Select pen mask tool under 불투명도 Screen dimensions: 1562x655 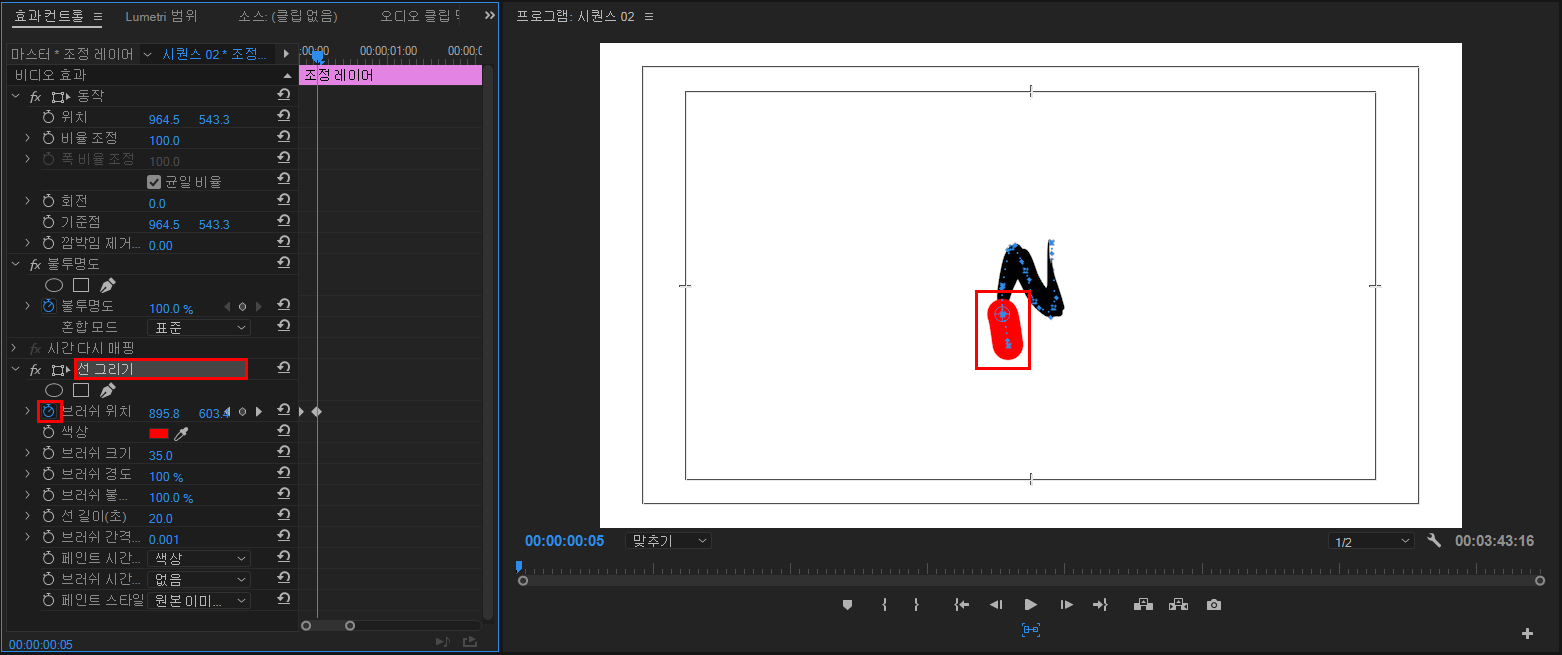(x=108, y=285)
